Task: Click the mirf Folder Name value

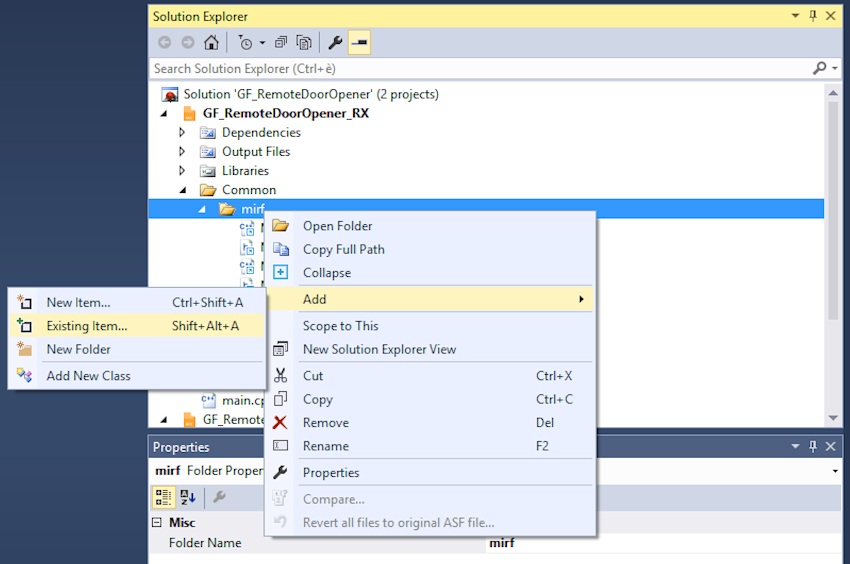Action: pyautogui.click(x=501, y=543)
